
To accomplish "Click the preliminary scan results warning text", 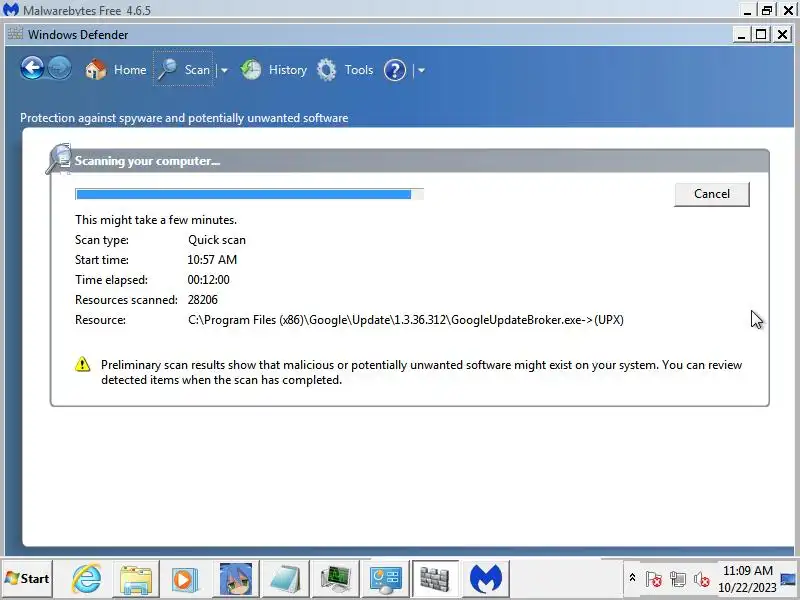I will 421,372.
